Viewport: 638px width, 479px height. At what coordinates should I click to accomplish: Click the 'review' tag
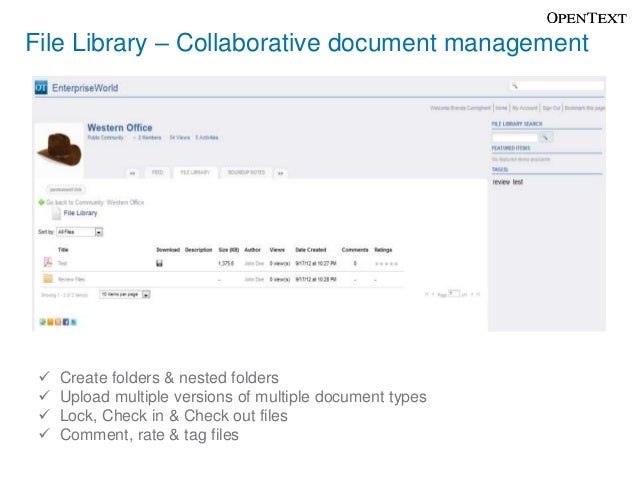(501, 182)
